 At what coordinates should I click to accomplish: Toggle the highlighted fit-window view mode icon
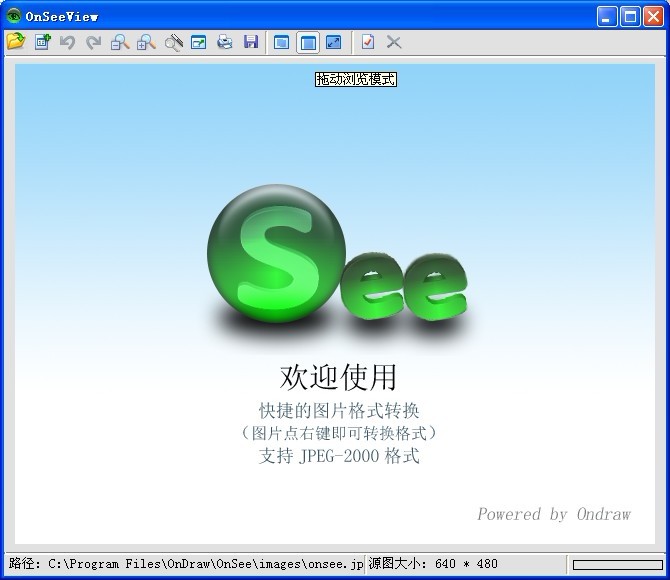[x=308, y=42]
